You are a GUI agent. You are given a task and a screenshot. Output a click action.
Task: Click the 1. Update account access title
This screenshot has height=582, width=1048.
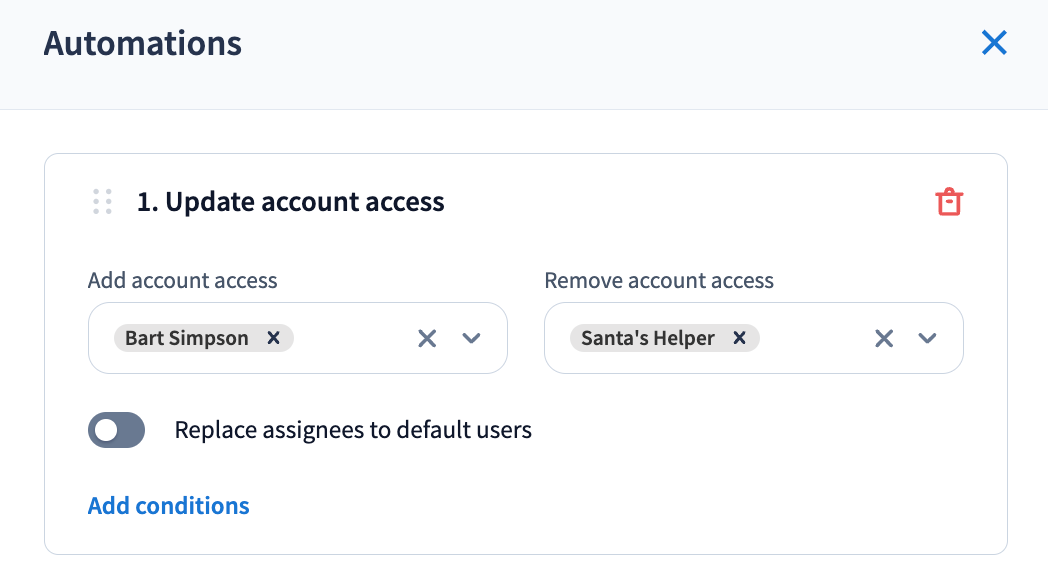coord(291,202)
